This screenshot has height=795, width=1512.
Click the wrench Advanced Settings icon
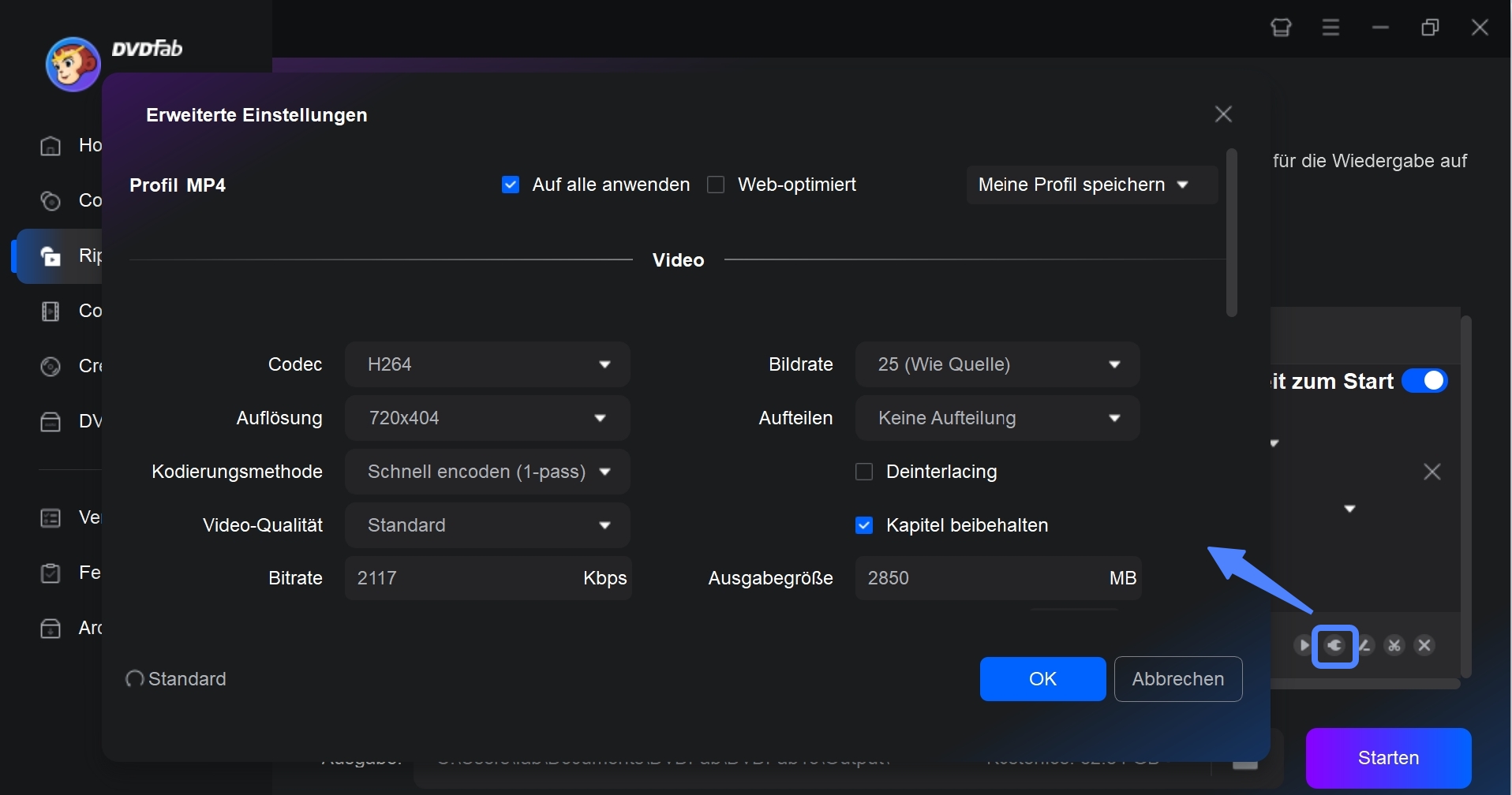1335,645
